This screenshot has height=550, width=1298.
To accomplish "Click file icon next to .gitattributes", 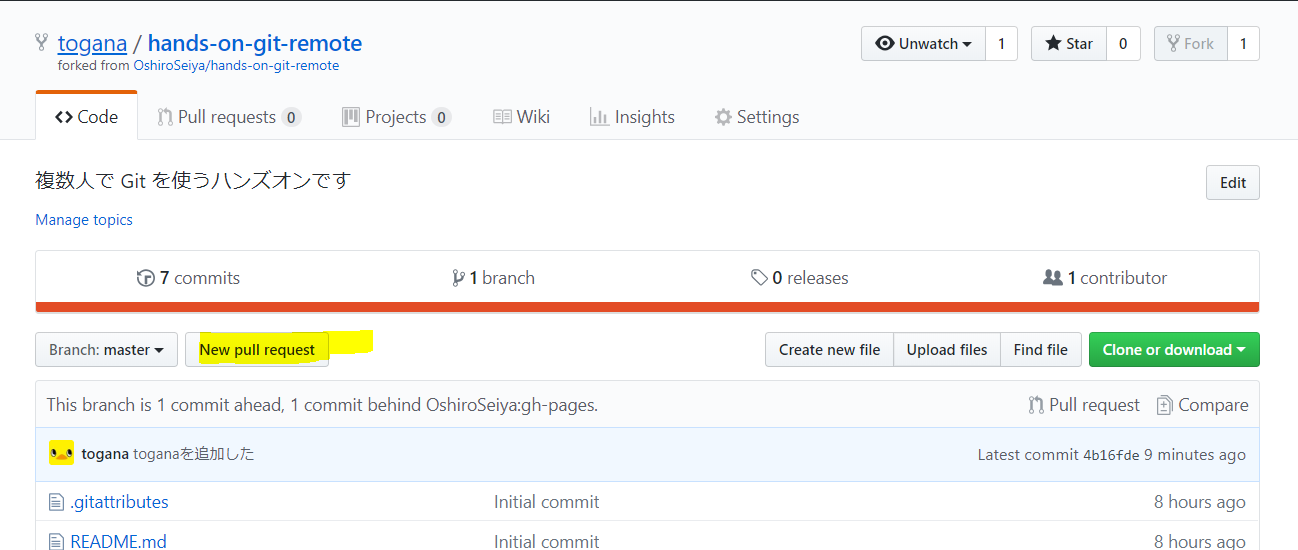I will [56, 502].
